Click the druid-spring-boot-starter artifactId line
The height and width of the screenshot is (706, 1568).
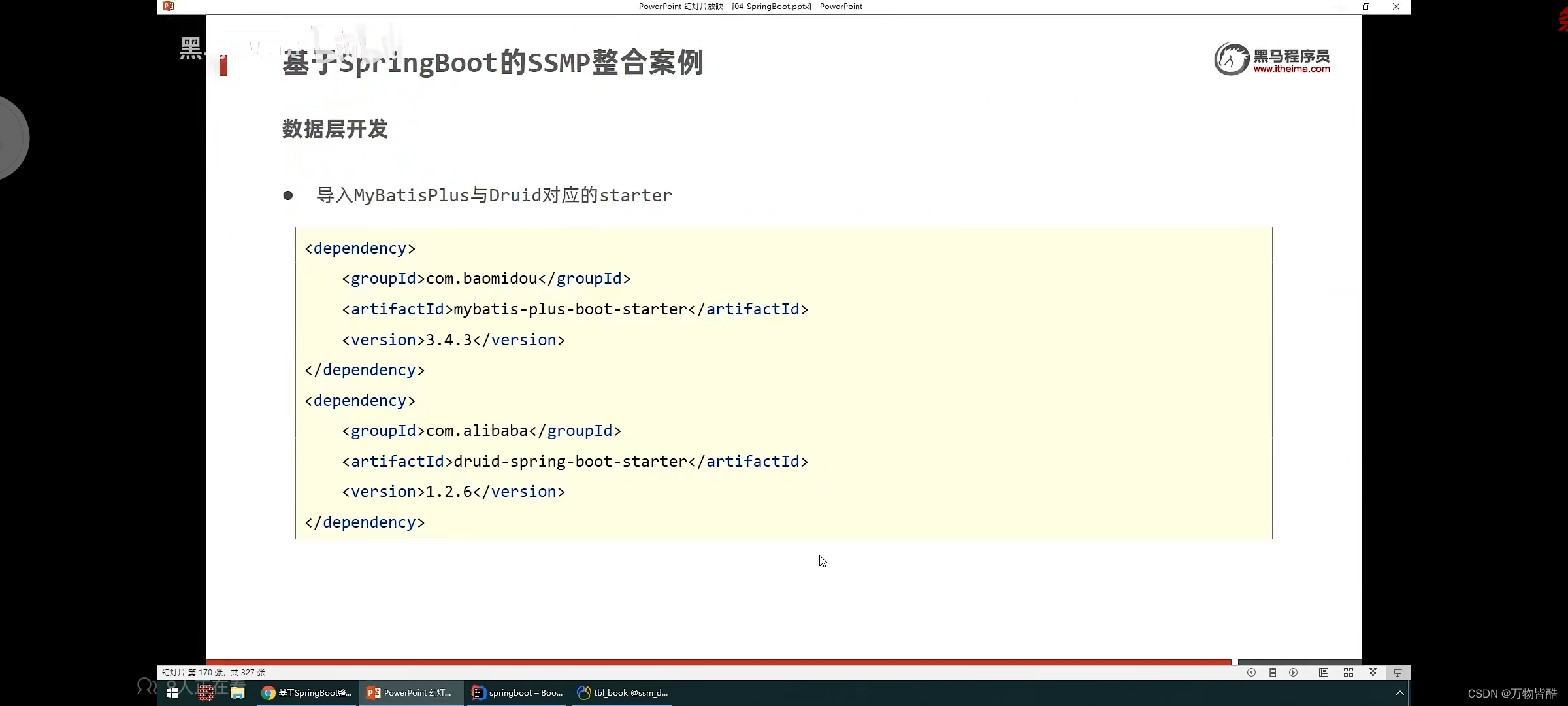[575, 462]
